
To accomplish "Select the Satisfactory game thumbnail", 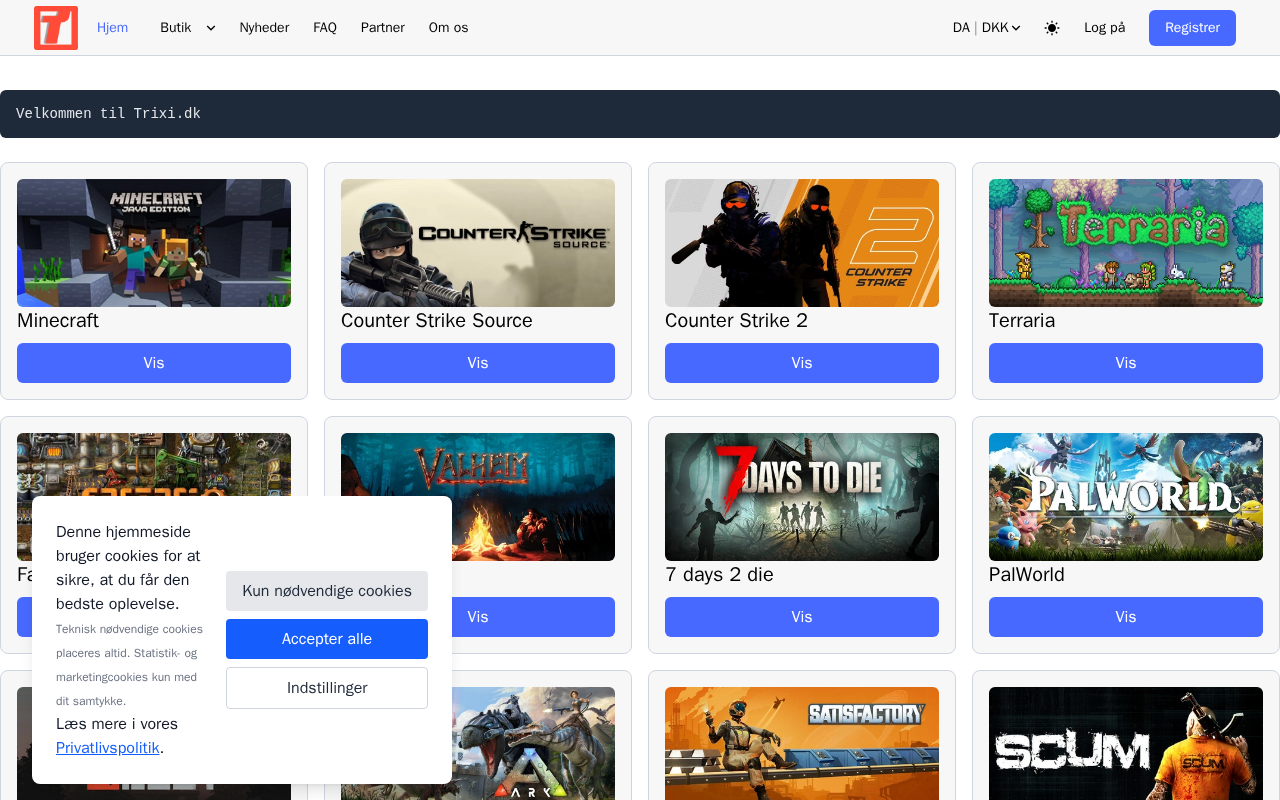I will click(x=802, y=743).
